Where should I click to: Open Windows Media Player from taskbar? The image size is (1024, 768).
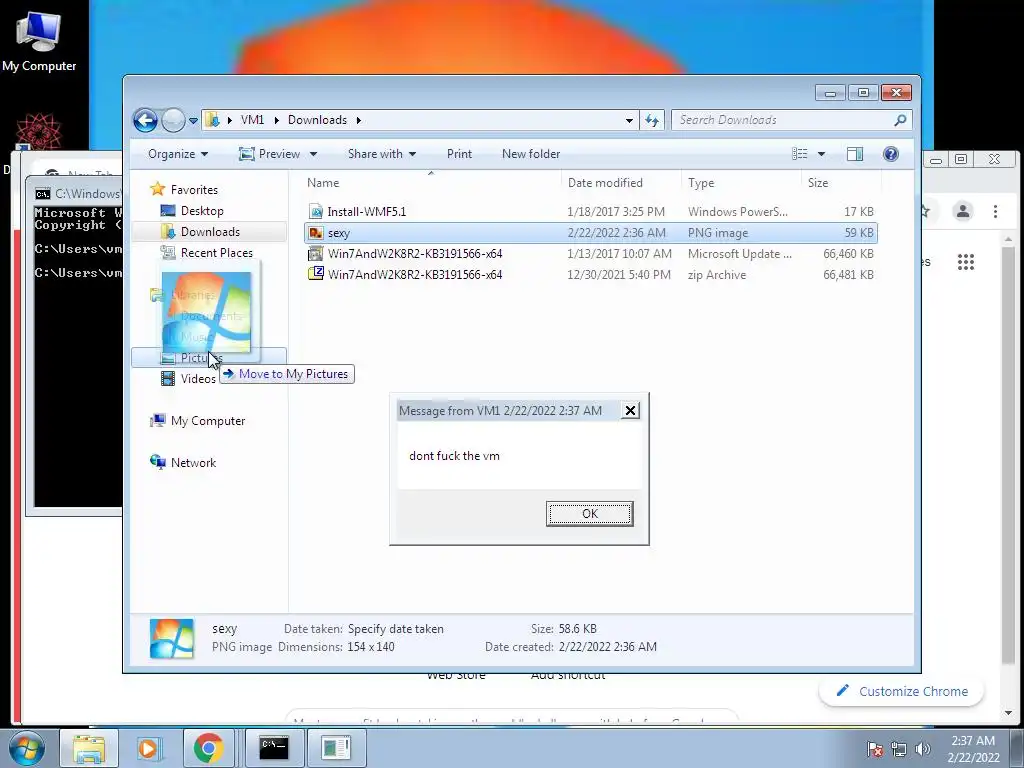(x=148, y=748)
